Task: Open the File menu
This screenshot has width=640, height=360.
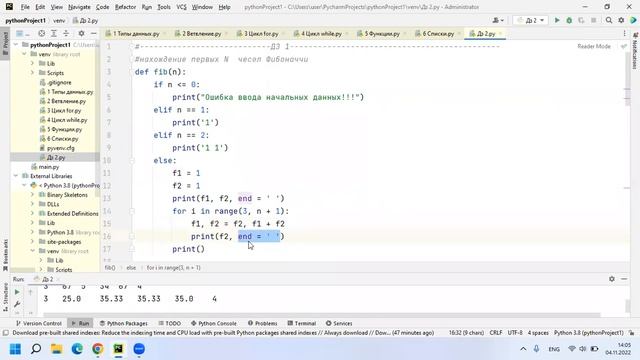Action: coord(25,7)
